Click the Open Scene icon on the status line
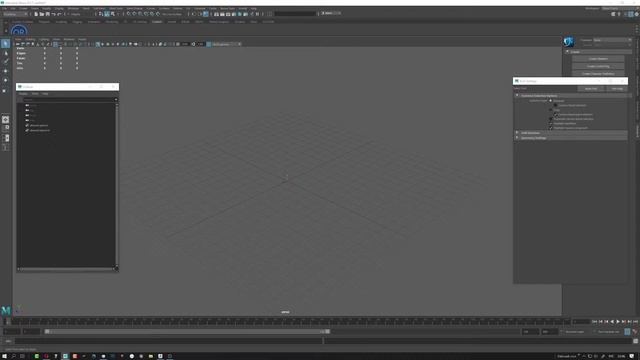640x360 pixels. (42, 14)
